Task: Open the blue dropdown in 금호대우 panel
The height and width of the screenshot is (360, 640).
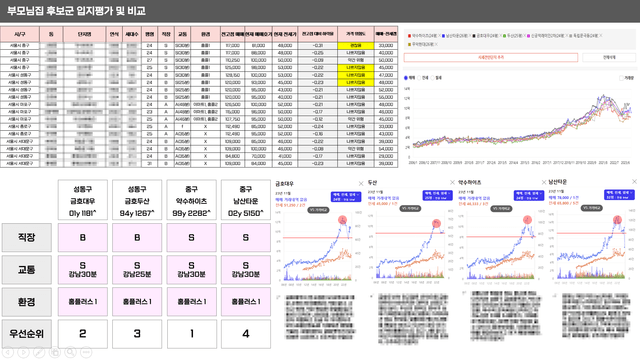Action: 346,197
